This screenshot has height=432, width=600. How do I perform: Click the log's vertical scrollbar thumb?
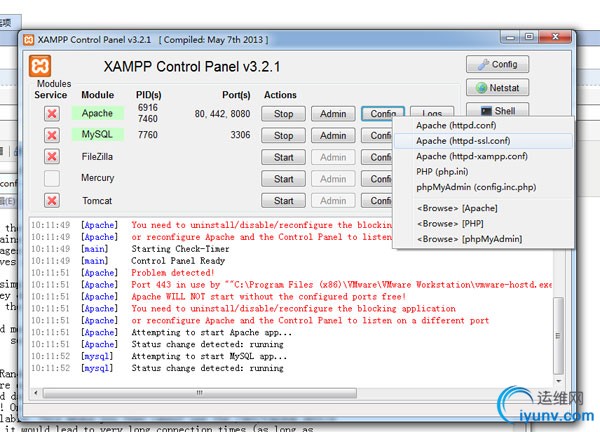tap(559, 336)
